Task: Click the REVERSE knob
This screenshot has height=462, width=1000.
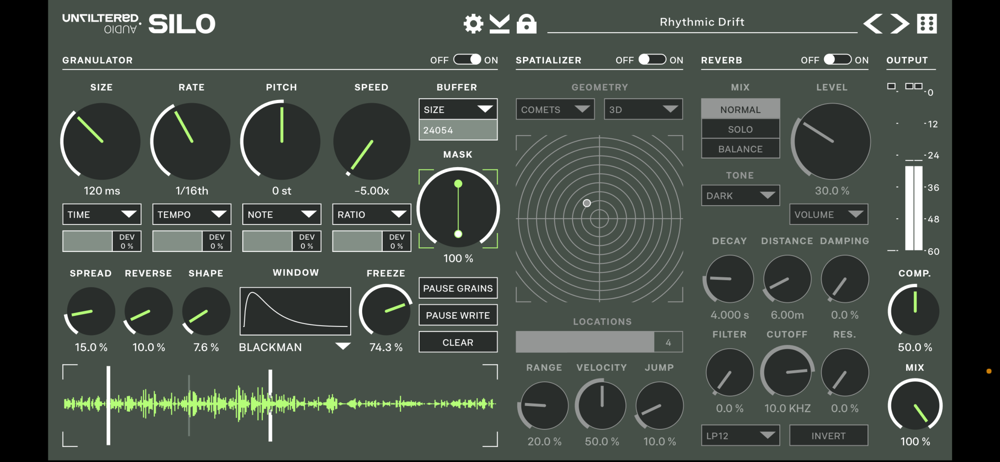Action: click(148, 311)
